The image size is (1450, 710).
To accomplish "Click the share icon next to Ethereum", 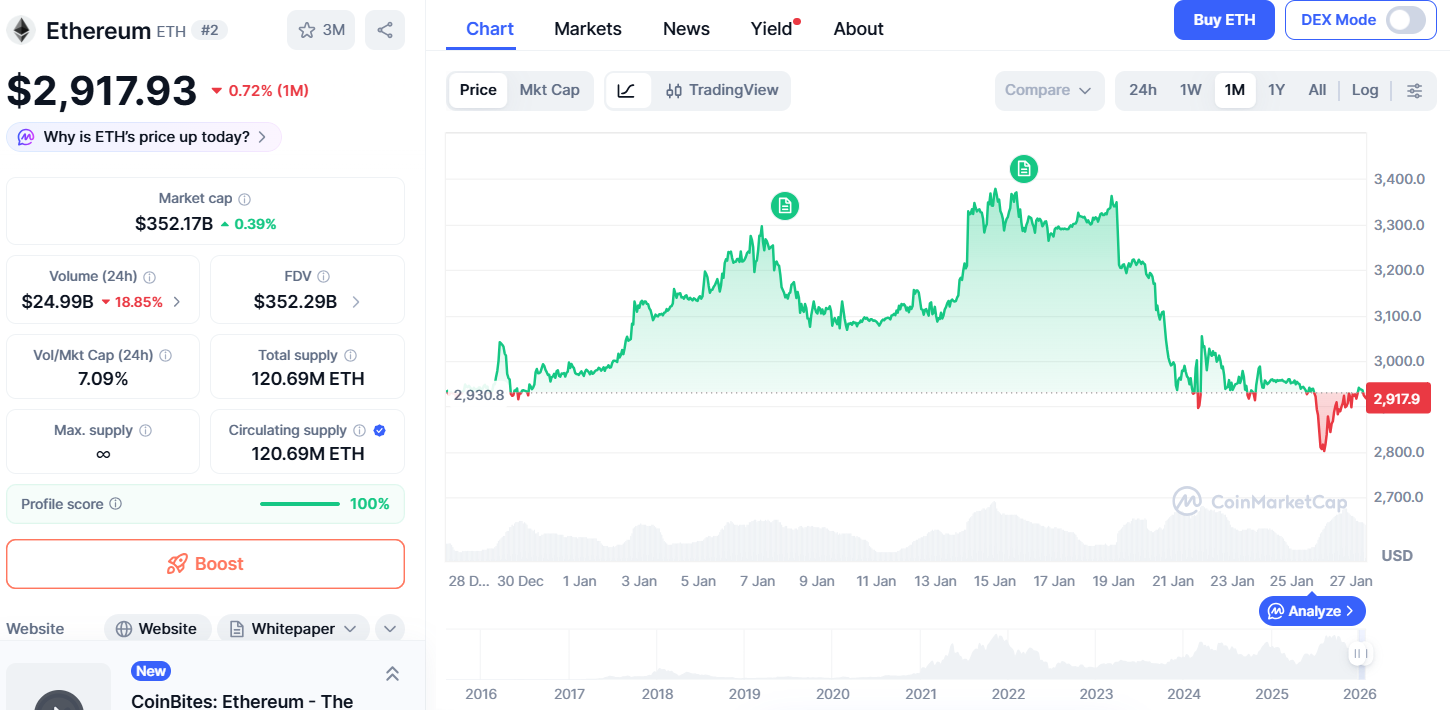I will coord(385,30).
